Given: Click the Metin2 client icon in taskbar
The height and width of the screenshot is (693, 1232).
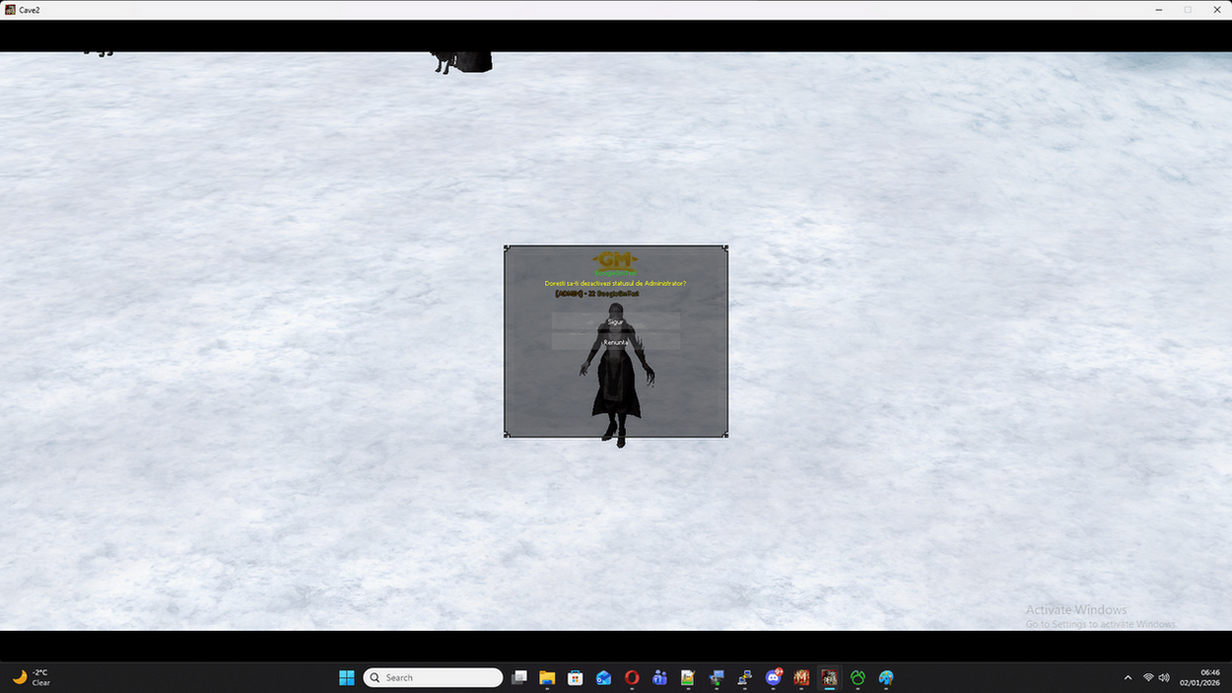Looking at the screenshot, I should pyautogui.click(x=800, y=677).
